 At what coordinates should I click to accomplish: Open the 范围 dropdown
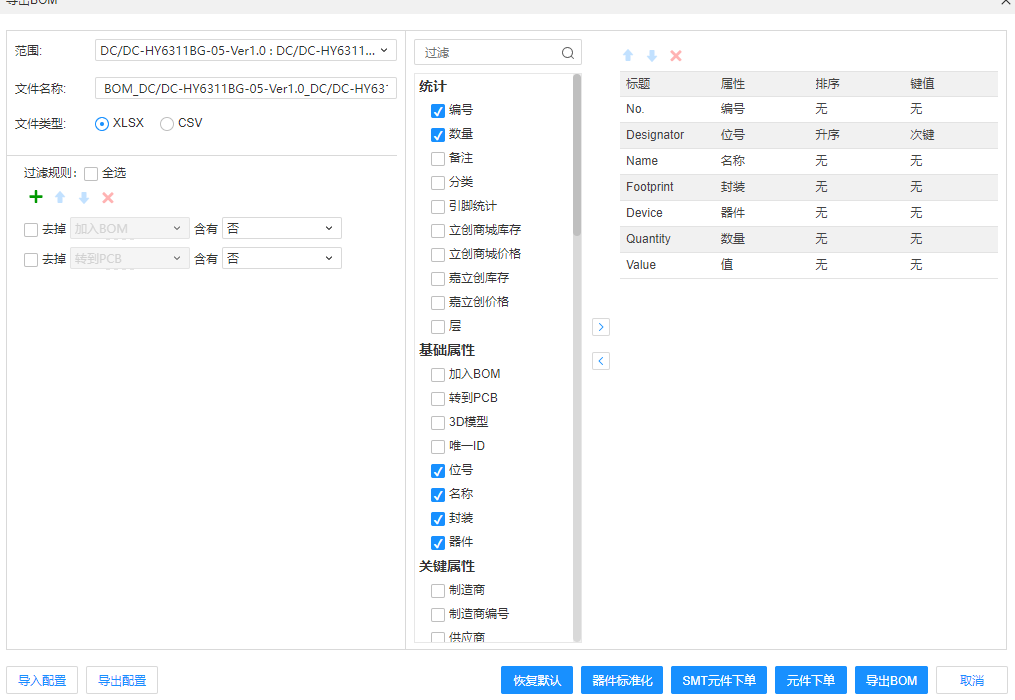point(246,50)
